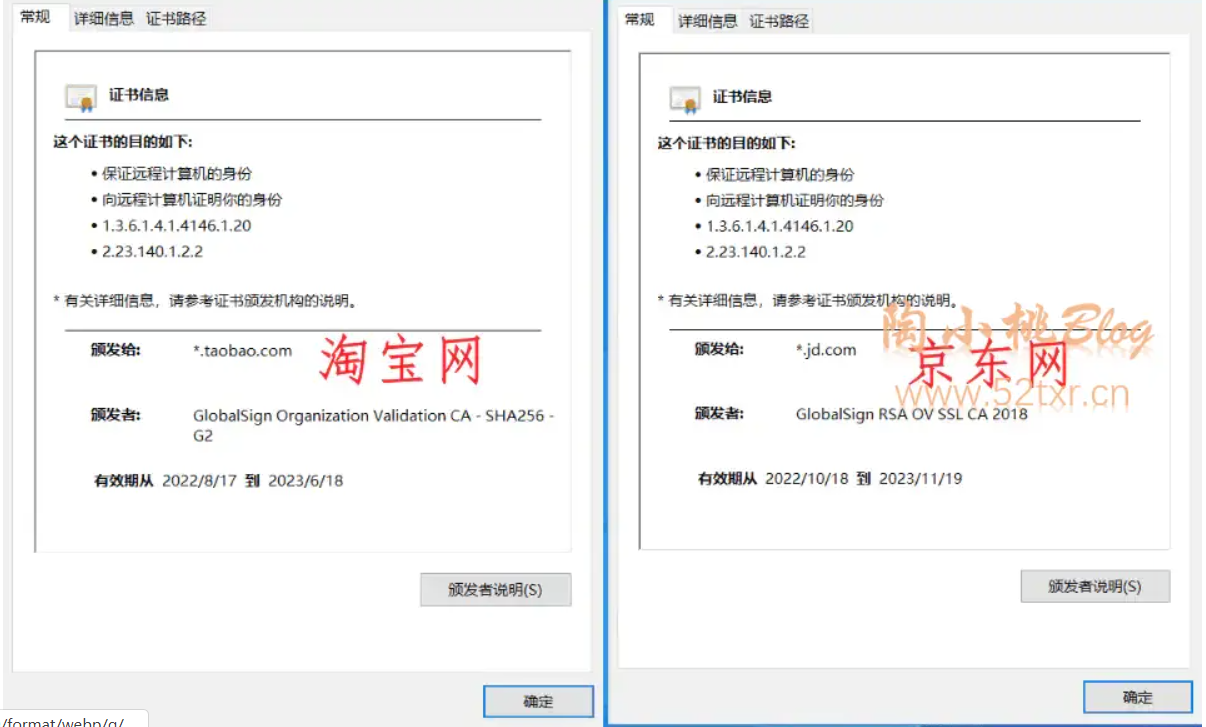Click 1.3.6.1.4.1.4146.1.20 in taobao certificate
The image size is (1206, 727).
point(177,226)
